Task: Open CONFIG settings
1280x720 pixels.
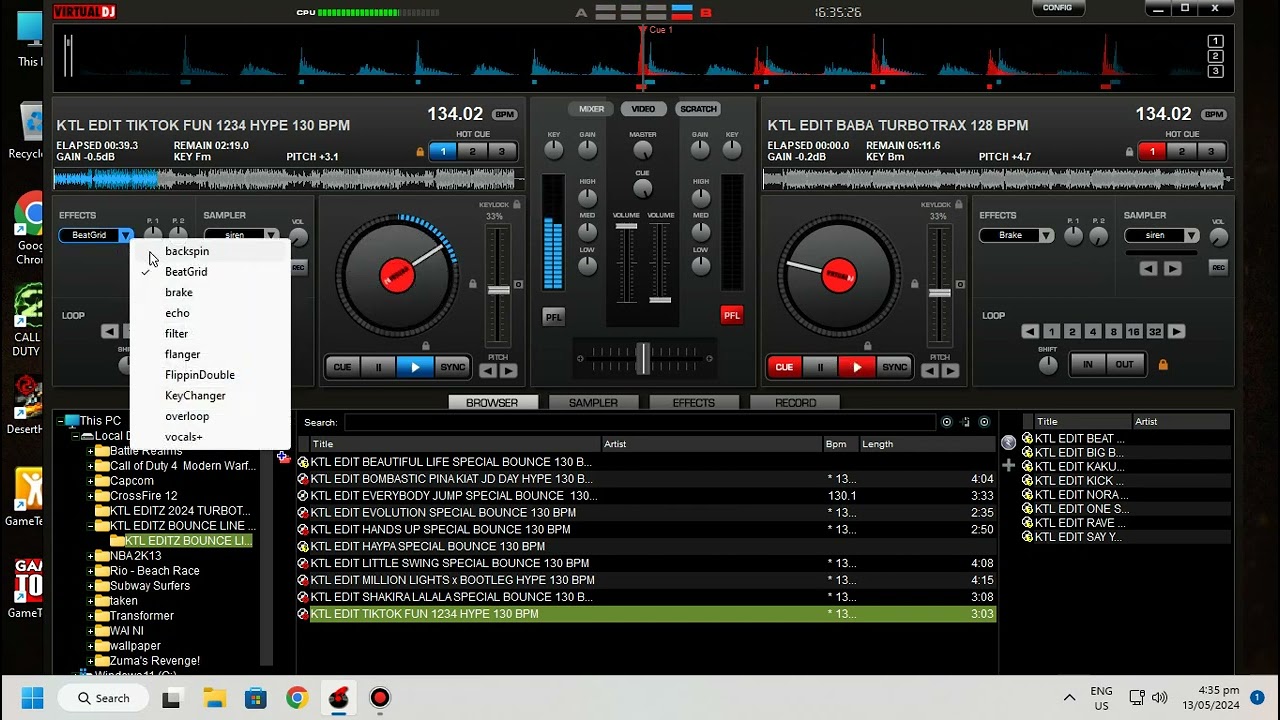Action: [x=1057, y=8]
